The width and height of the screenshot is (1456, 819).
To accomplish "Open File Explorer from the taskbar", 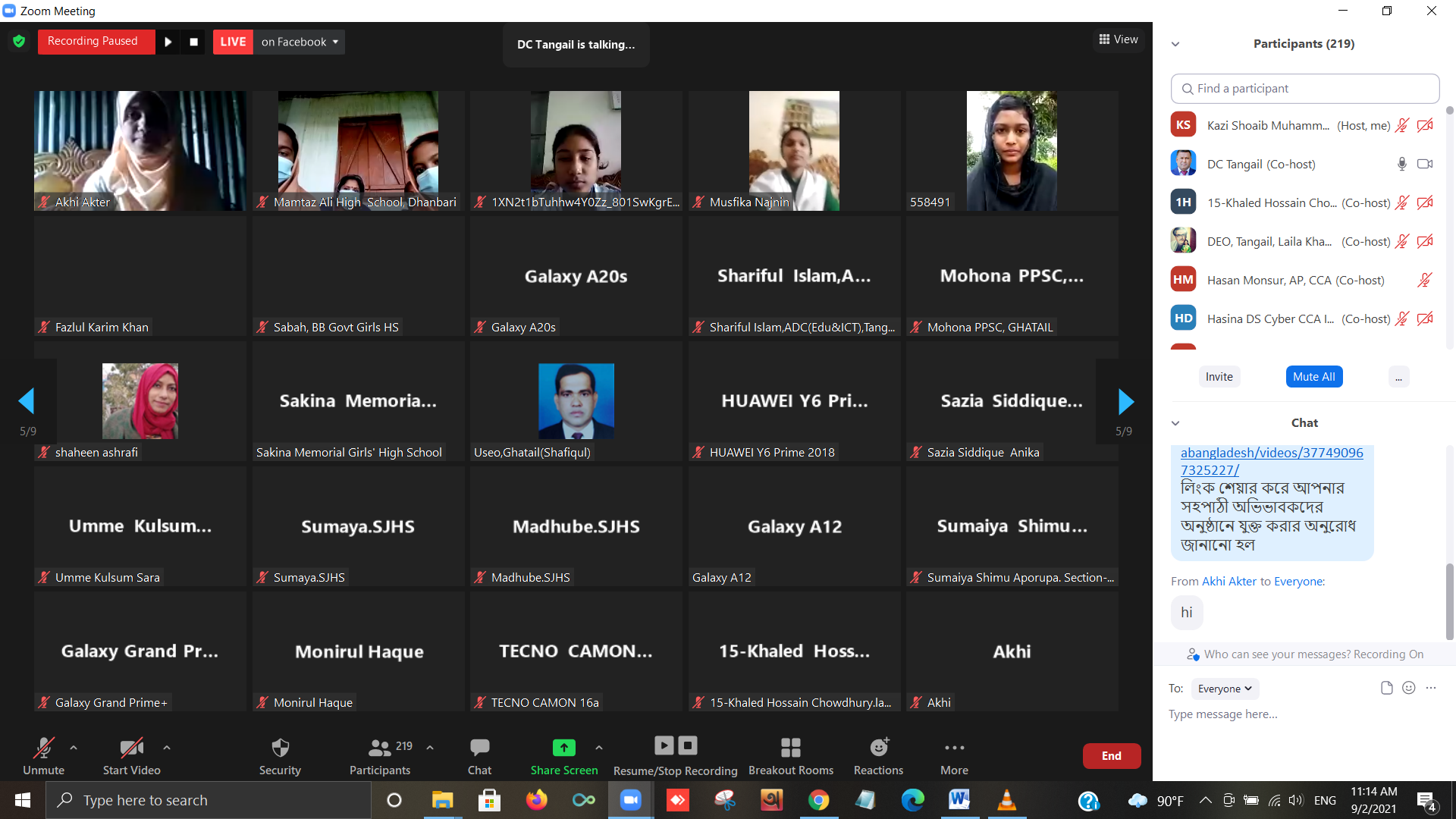I will click(x=442, y=800).
